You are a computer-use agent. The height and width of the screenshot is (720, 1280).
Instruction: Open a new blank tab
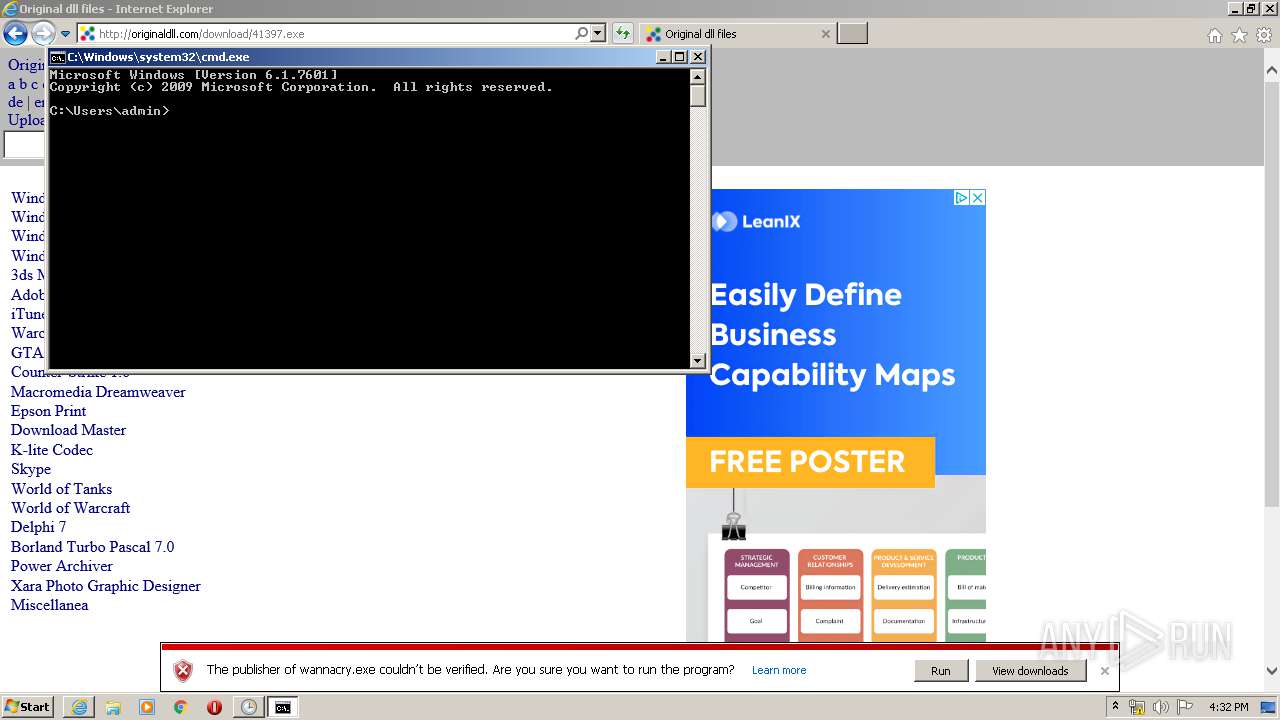click(x=852, y=34)
